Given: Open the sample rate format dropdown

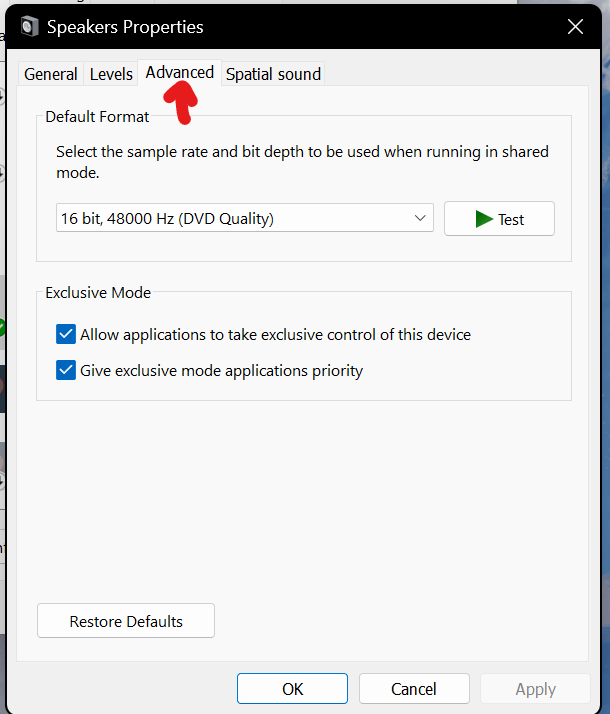Looking at the screenshot, I should pos(244,218).
